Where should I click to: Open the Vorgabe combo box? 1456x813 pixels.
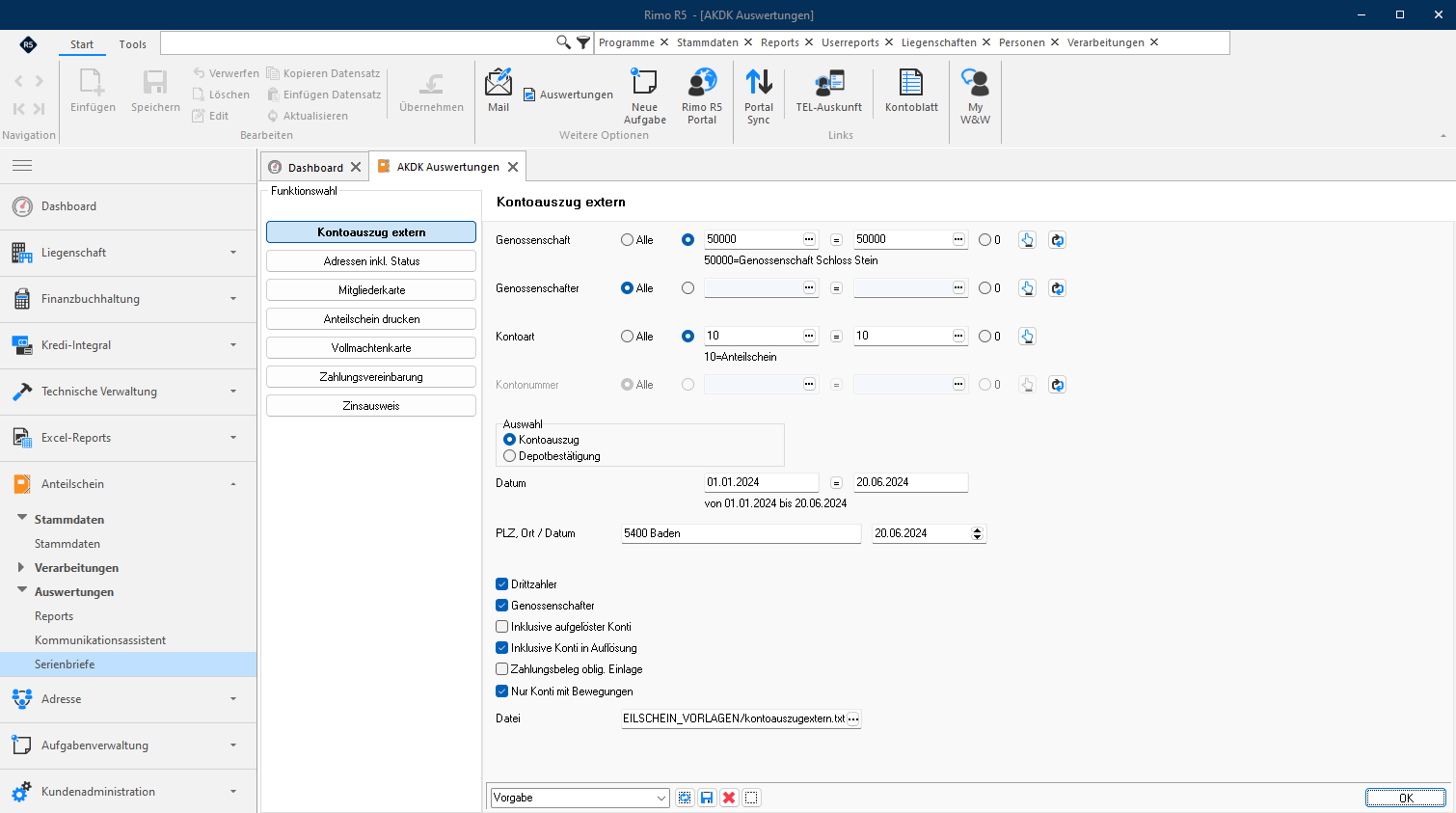[x=580, y=798]
